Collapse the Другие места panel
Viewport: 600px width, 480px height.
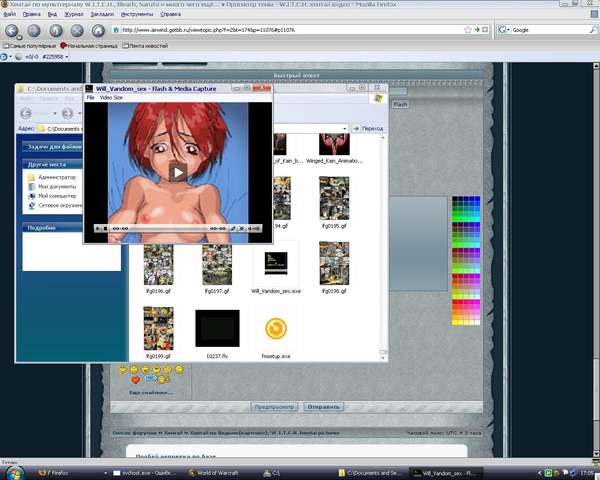pos(52,165)
